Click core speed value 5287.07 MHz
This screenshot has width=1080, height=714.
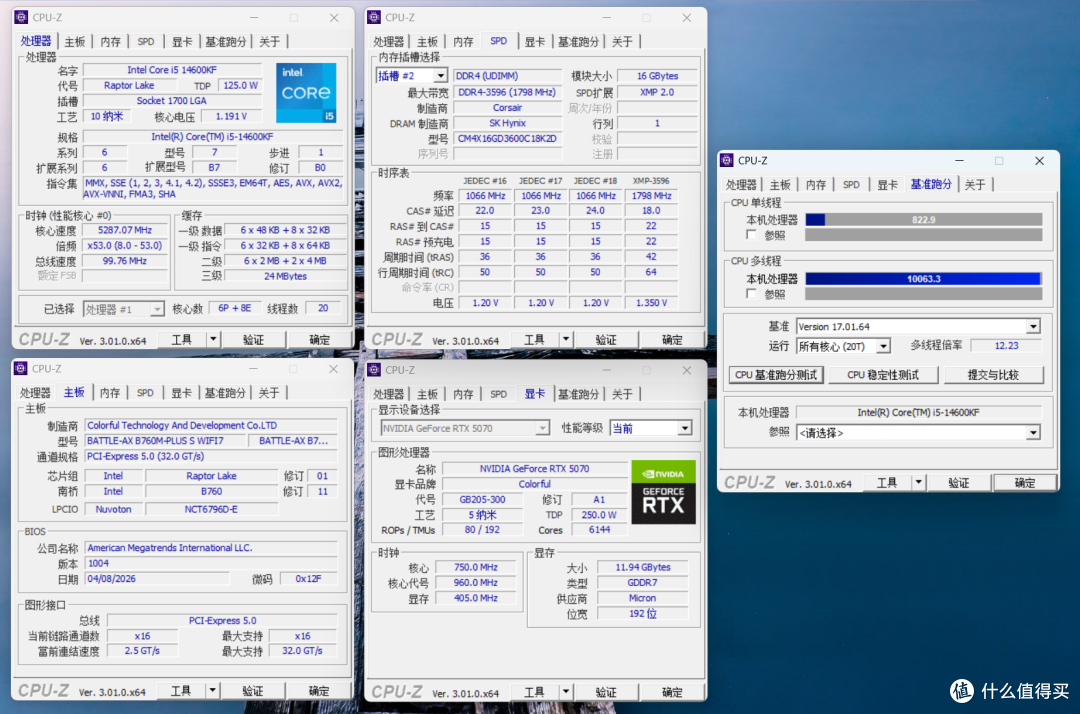tap(125, 230)
